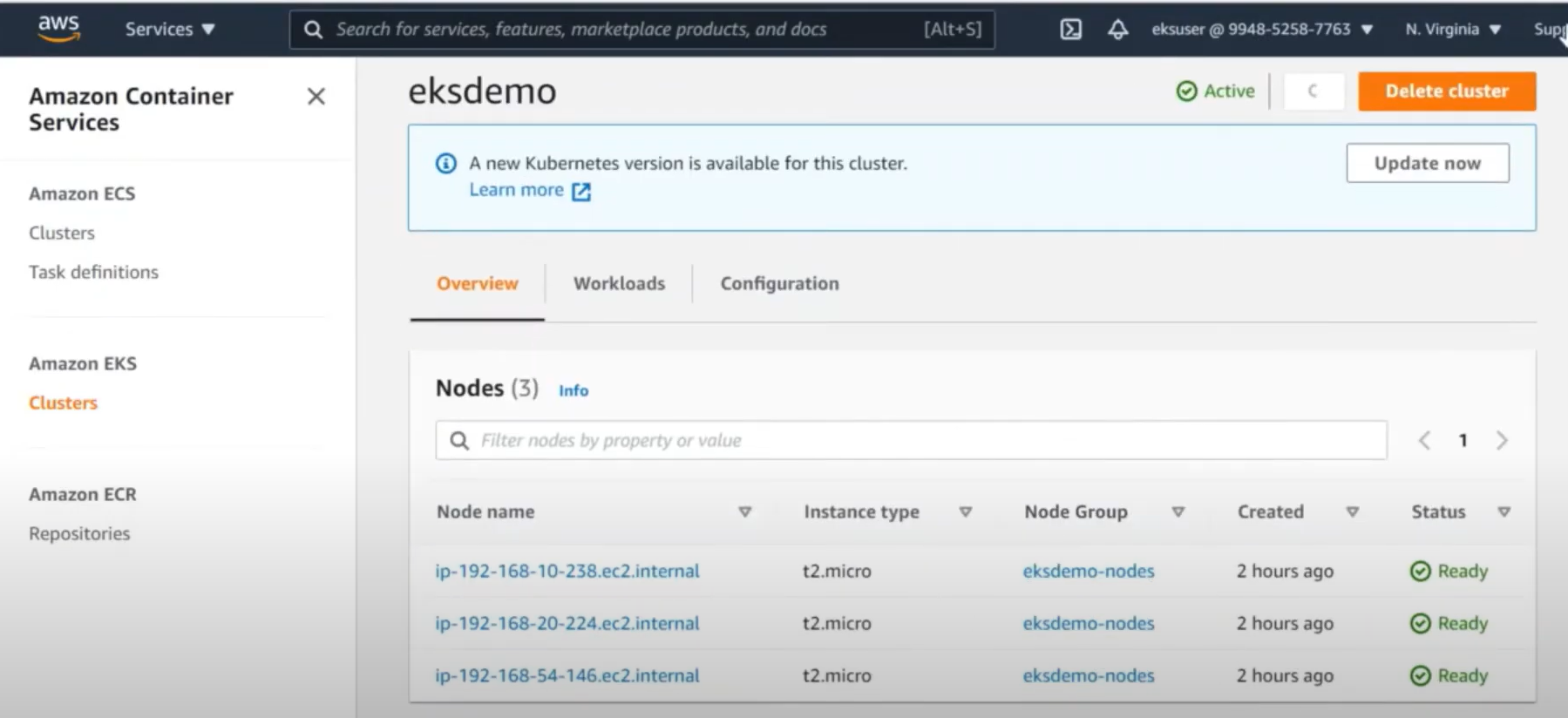1568x718 pixels.
Task: Open the Support menu
Action: pyautogui.click(x=1550, y=29)
